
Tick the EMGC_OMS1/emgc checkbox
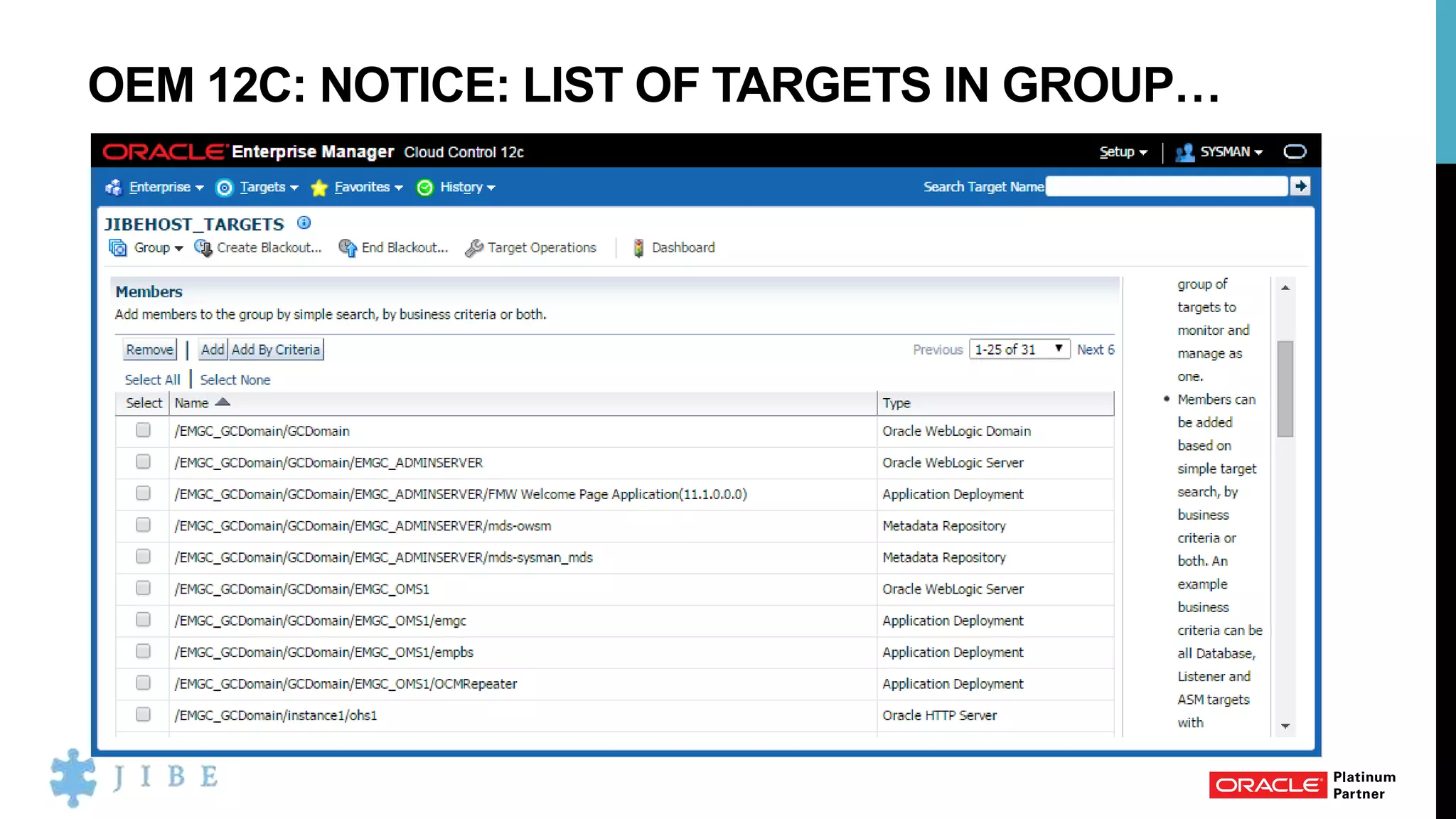pos(143,619)
